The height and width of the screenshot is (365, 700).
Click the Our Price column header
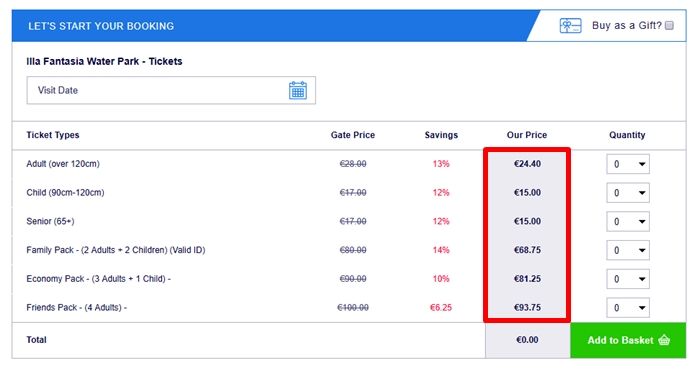(x=527, y=135)
